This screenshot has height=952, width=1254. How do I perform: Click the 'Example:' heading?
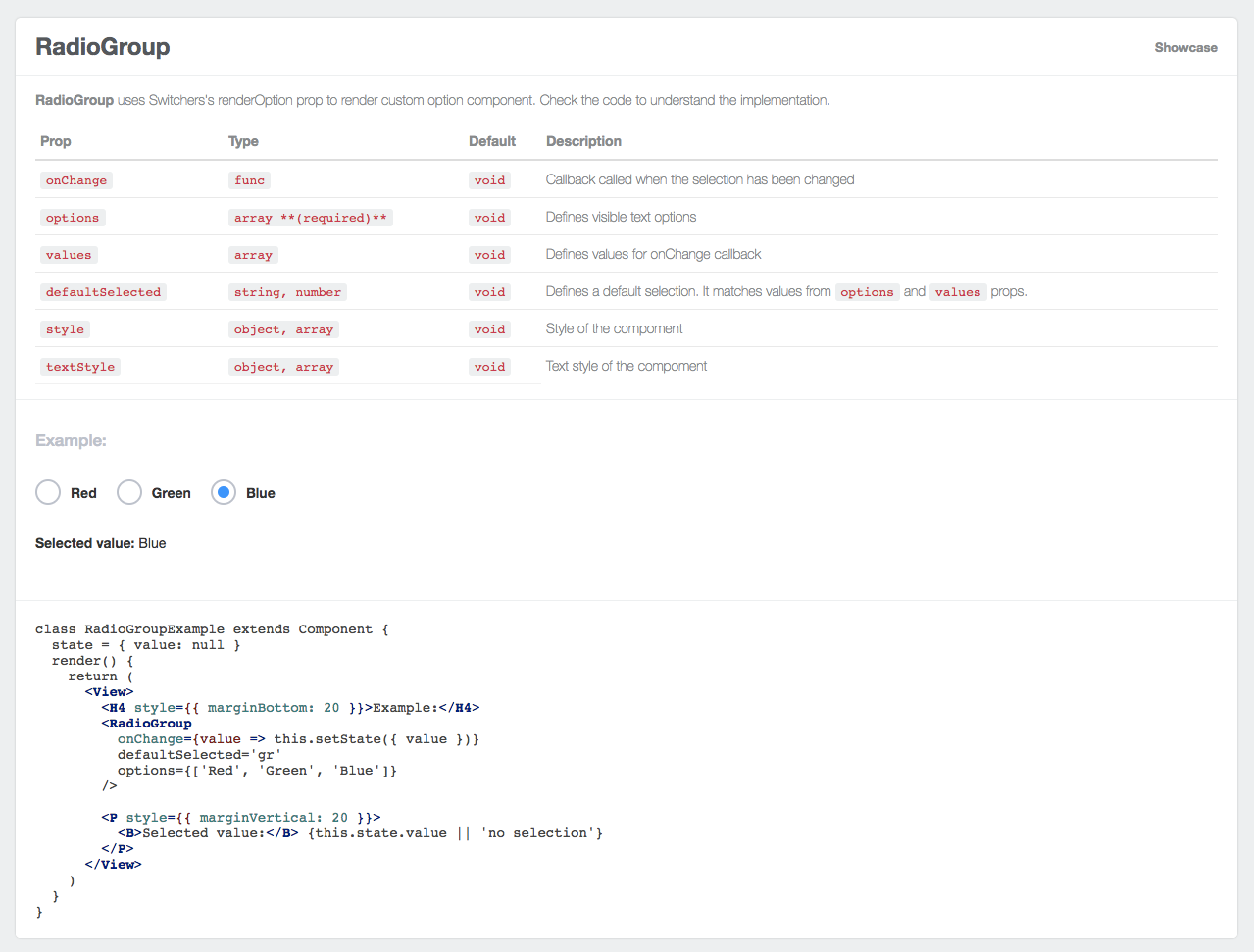[71, 441]
